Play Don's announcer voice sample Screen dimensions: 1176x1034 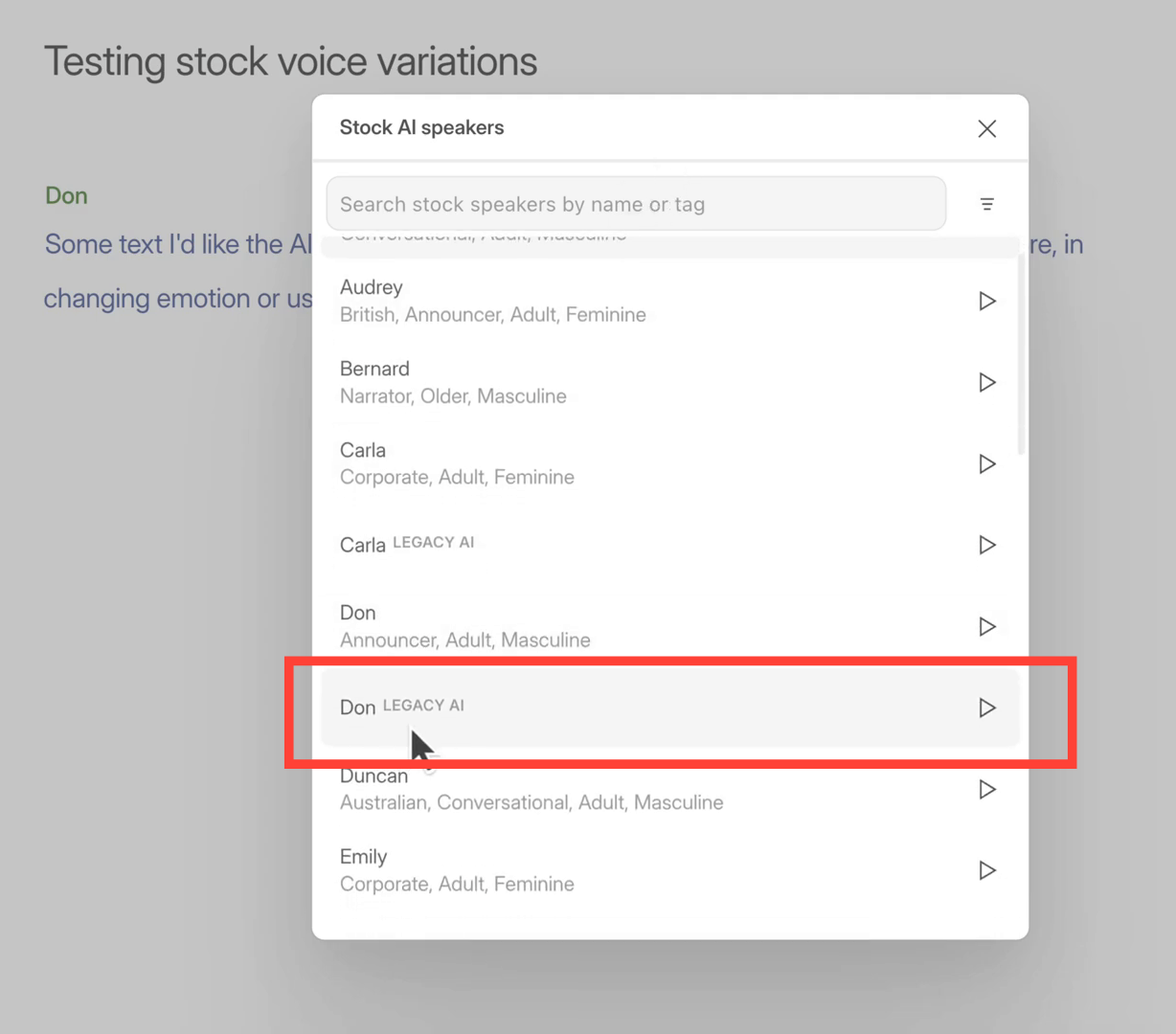[x=987, y=626]
